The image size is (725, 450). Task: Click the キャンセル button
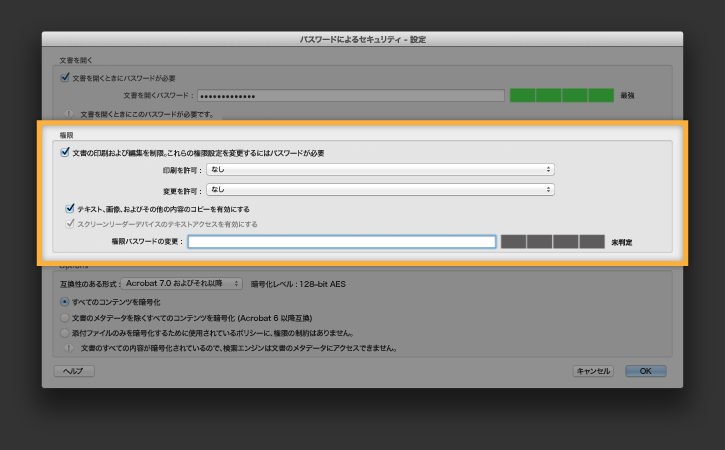tap(593, 371)
